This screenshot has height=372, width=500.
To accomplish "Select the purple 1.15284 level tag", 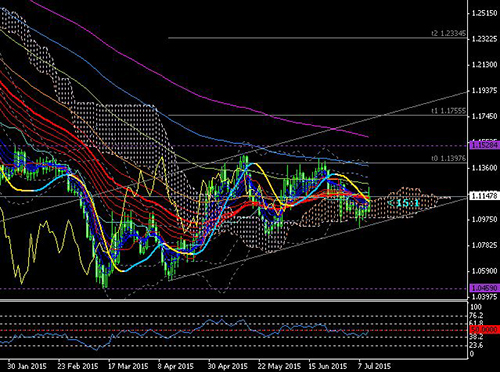I will [x=484, y=145].
